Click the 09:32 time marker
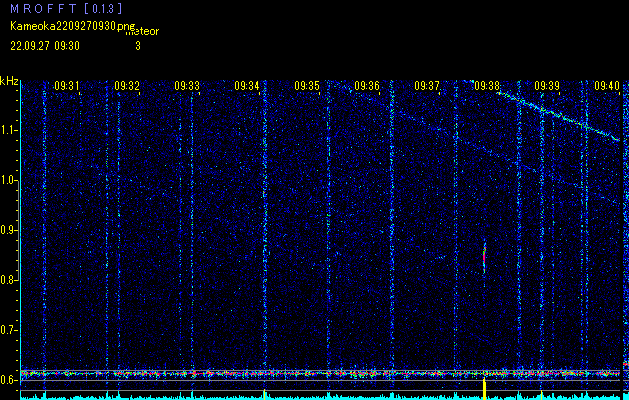This screenshot has width=629, height=400. coord(127,86)
